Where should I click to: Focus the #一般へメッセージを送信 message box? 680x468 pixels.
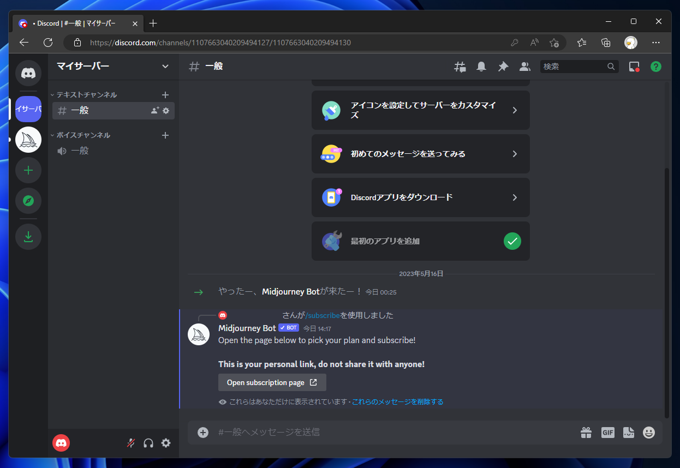click(395, 432)
